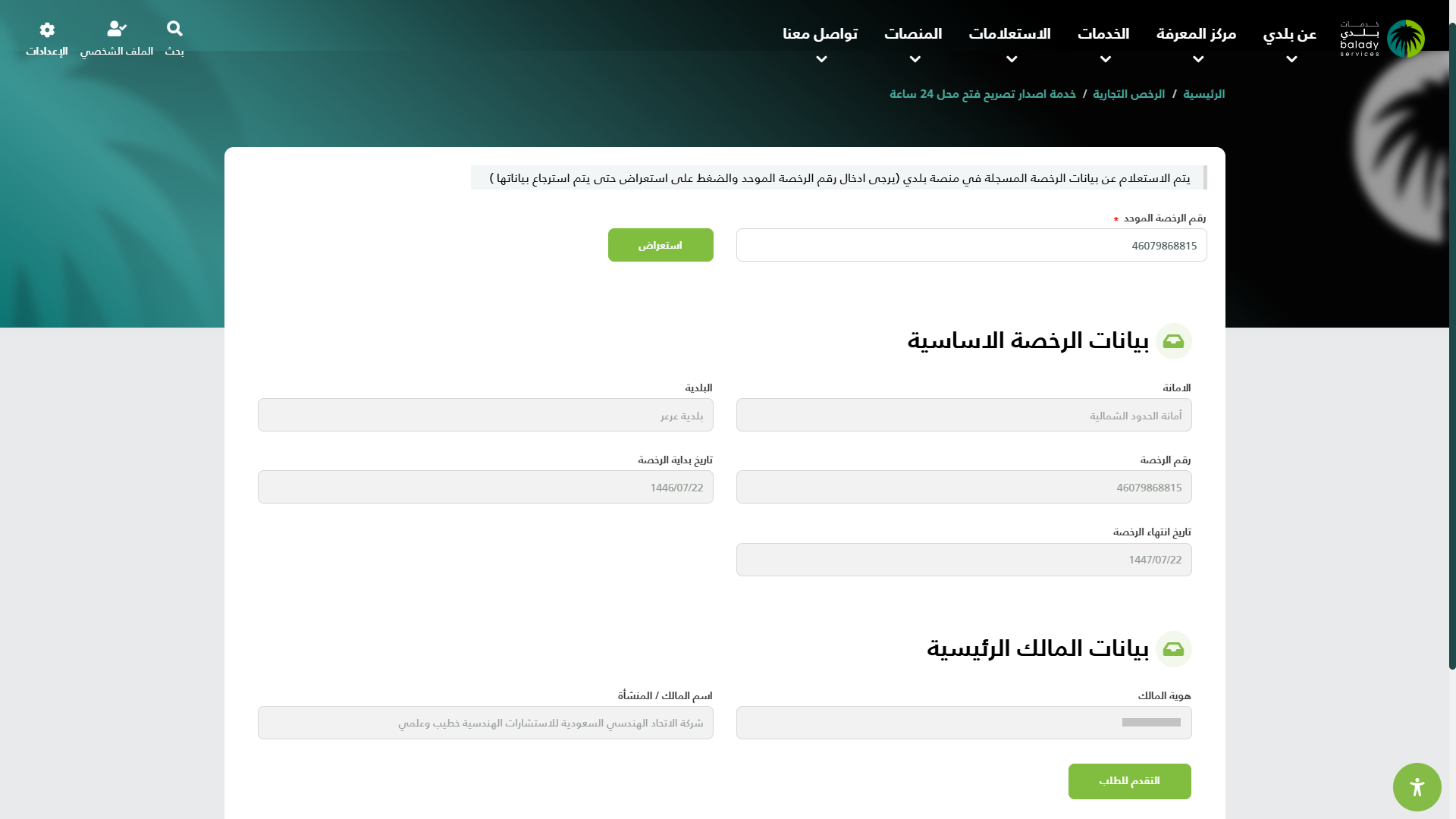Open the settings gear icon
Viewport: 1456px width, 819px height.
click(47, 30)
